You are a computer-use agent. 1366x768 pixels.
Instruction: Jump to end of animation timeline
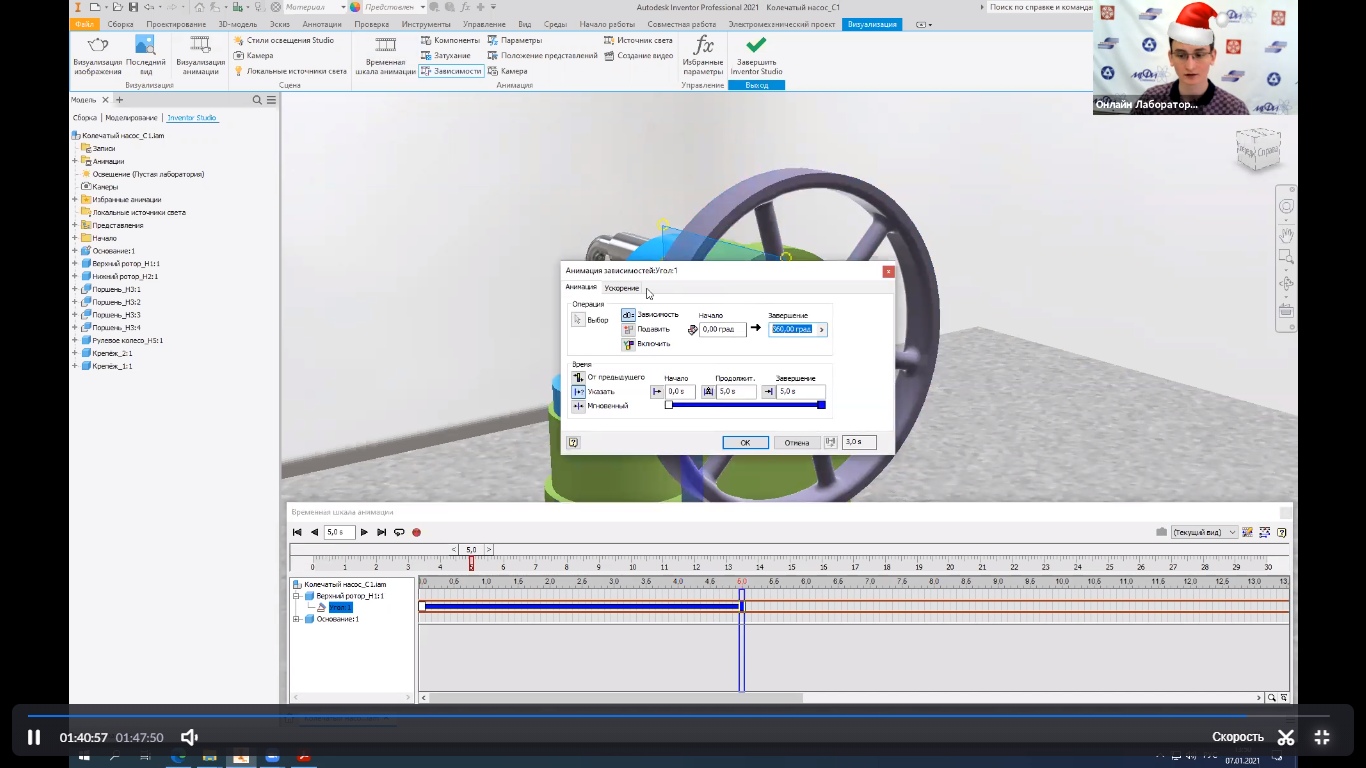coord(381,532)
